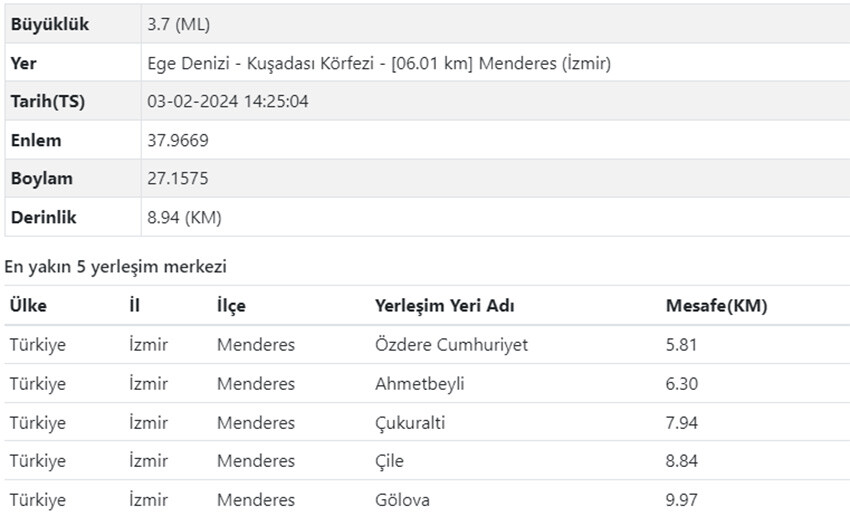
Task: Select the Ahmetbeyli settlement cell
Action: 419,384
